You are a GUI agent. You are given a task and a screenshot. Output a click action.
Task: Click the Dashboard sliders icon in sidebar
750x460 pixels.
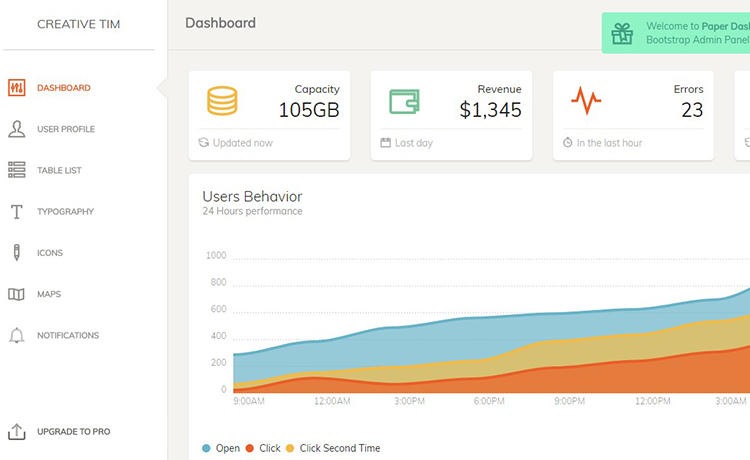coord(17,88)
